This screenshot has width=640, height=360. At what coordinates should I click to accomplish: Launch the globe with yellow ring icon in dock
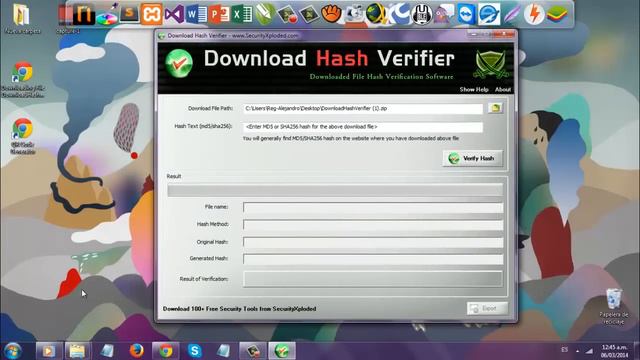click(376, 14)
